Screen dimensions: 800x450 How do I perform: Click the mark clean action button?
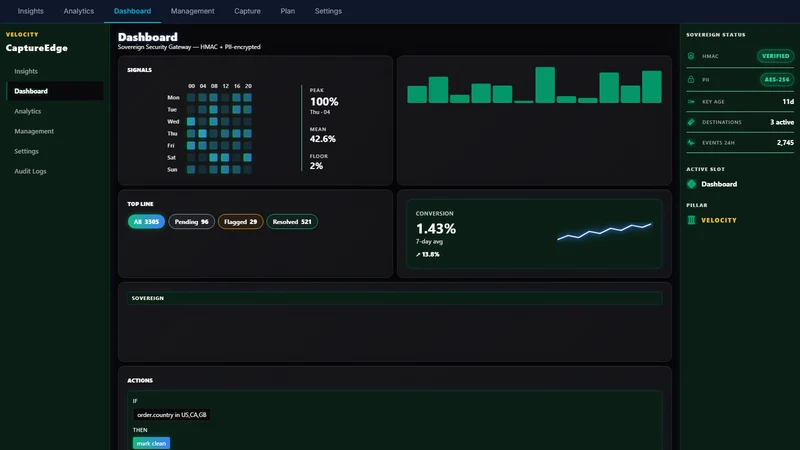point(151,443)
